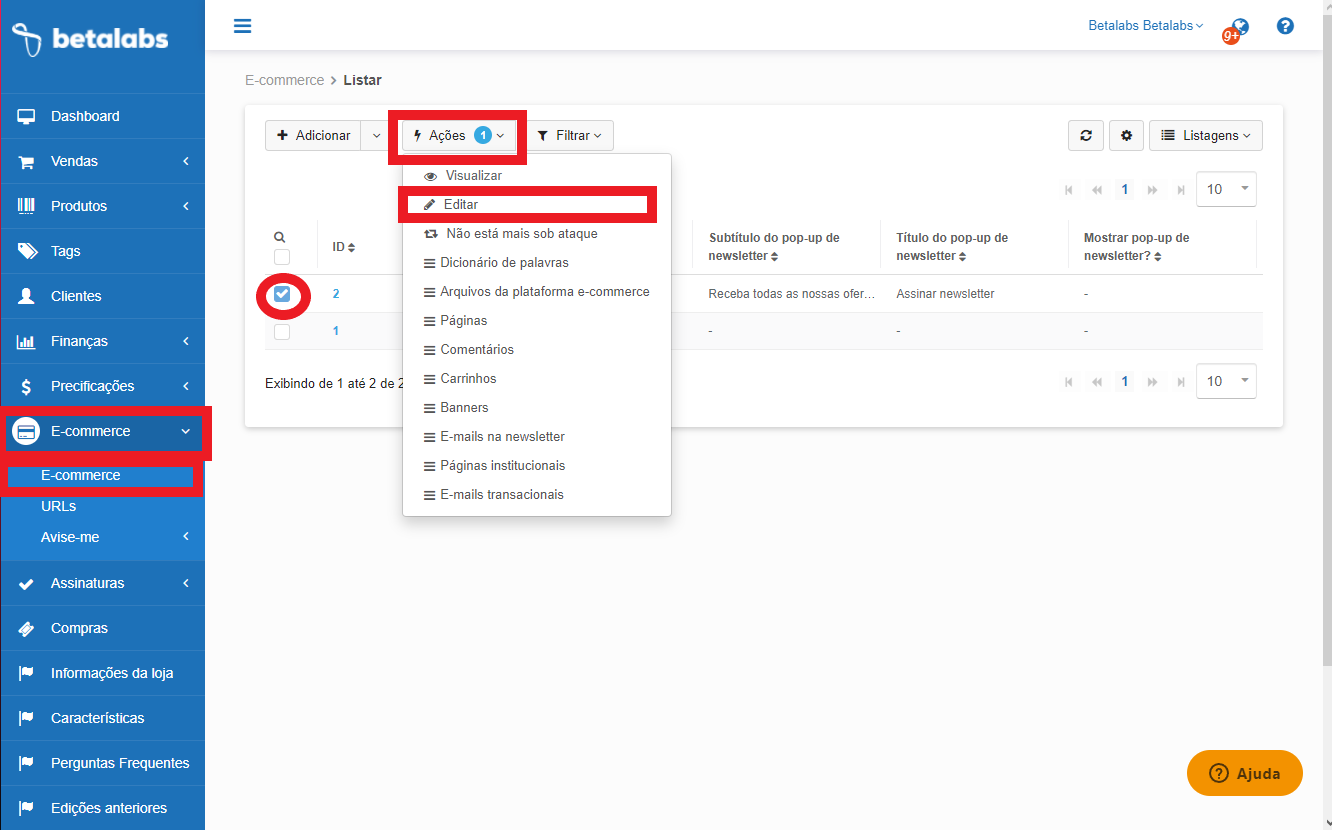Open the Filtrar dropdown
The height and width of the screenshot is (830, 1332).
click(570, 136)
